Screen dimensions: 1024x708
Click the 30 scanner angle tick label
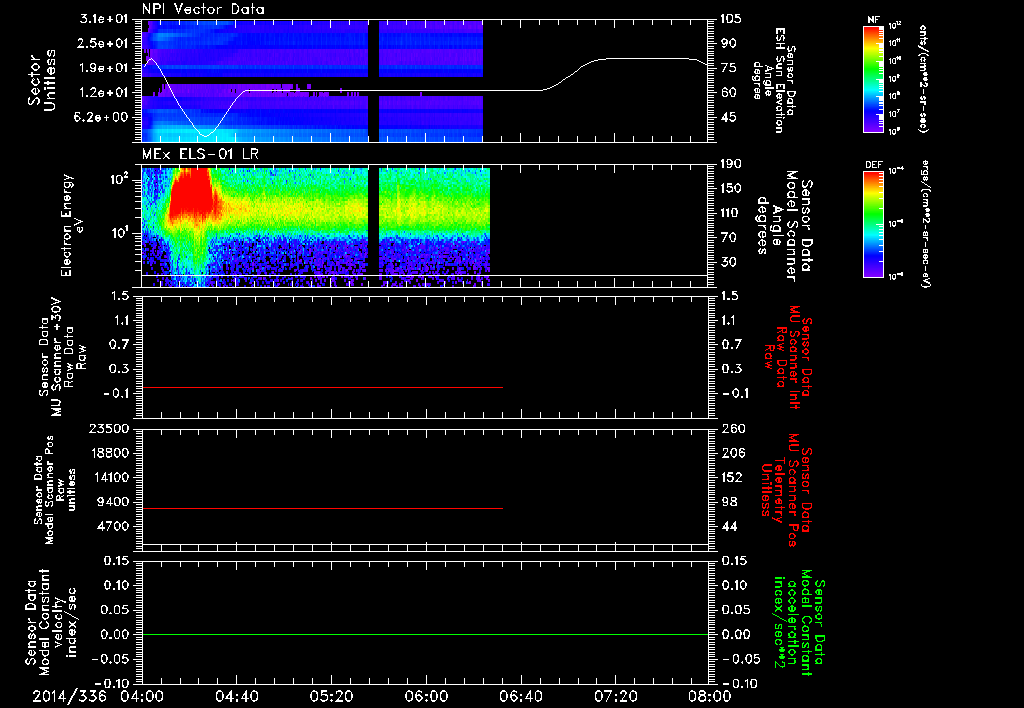728,262
